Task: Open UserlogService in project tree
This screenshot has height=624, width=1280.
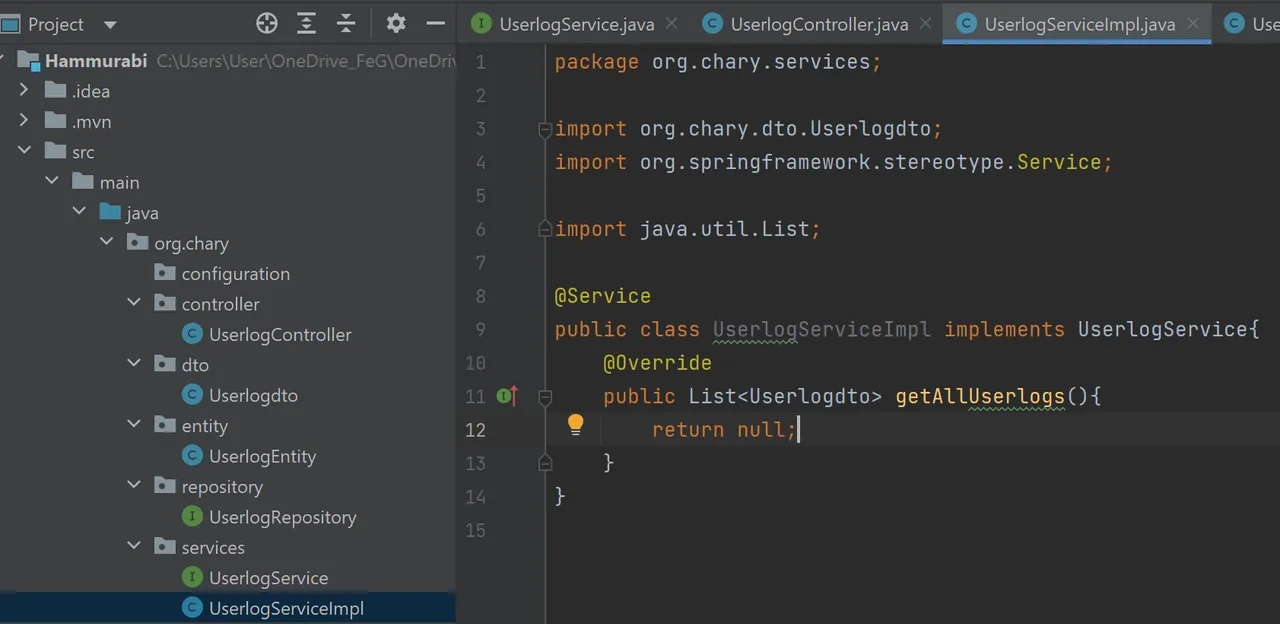Action: point(268,578)
